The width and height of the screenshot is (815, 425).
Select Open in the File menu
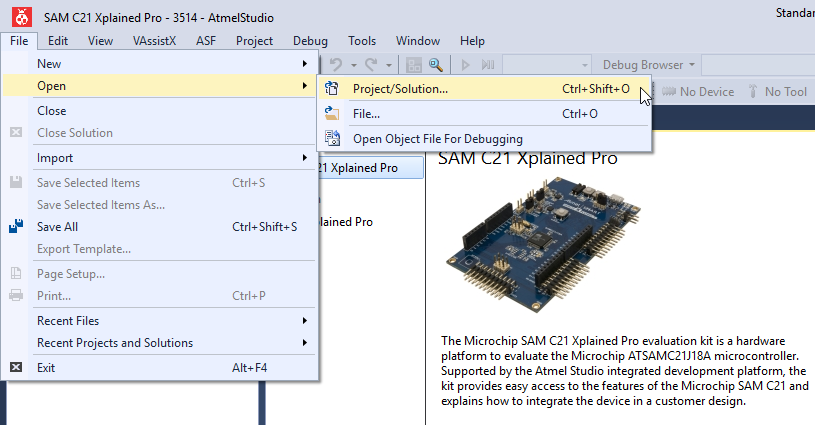[x=159, y=86]
